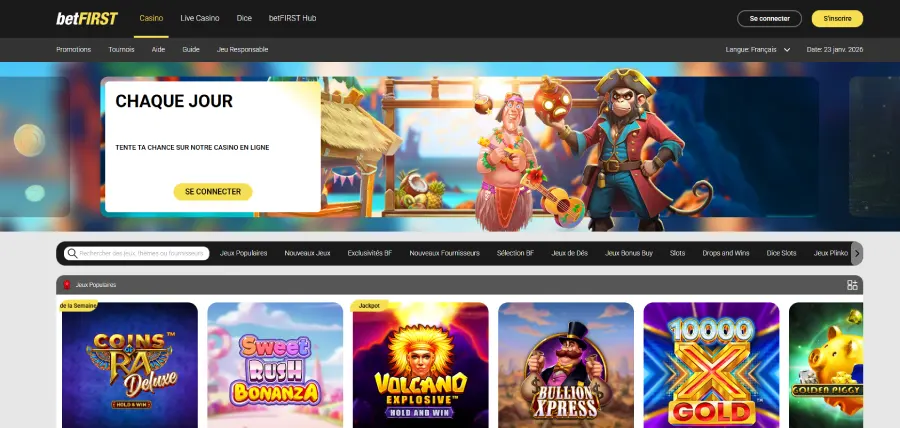Open the betFIRST Hub tab
The width and height of the screenshot is (900, 428).
click(x=292, y=18)
